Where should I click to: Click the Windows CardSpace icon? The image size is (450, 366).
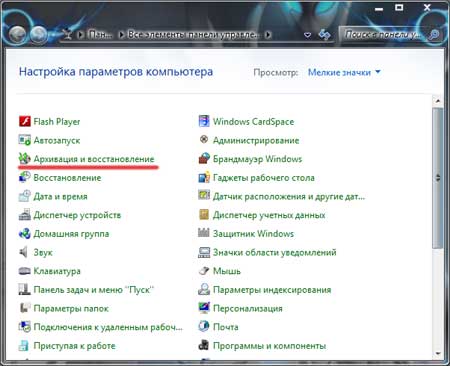[204, 121]
